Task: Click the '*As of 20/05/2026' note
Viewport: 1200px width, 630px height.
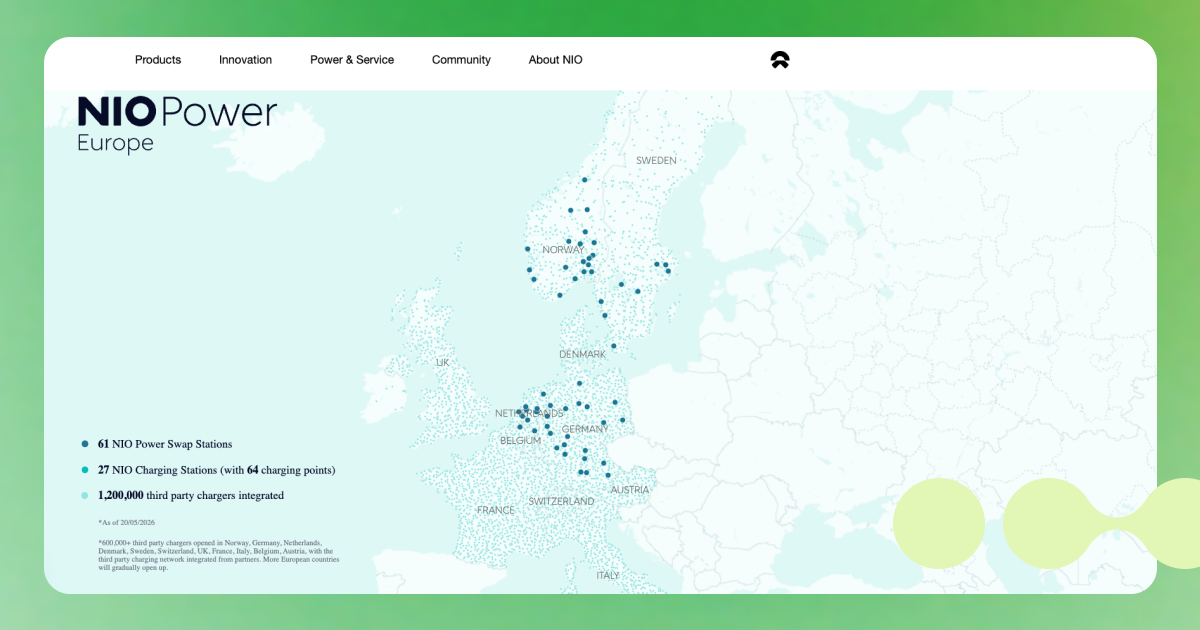Action: 126,522
